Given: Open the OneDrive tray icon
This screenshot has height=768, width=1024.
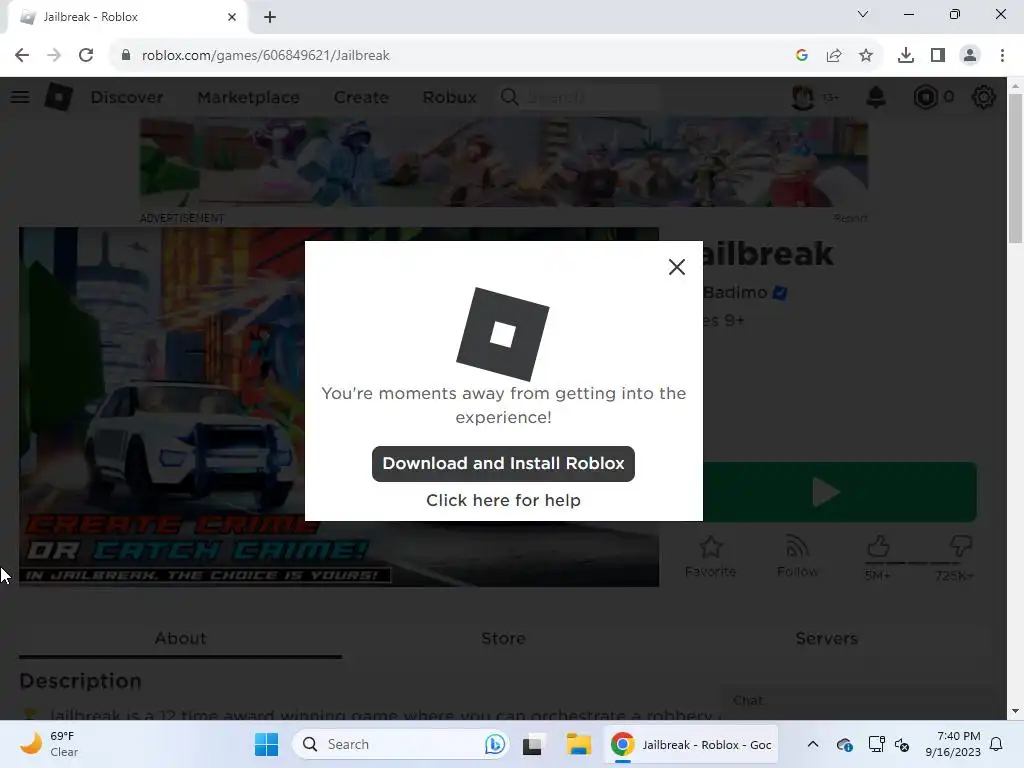Looking at the screenshot, I should pyautogui.click(x=844, y=744).
